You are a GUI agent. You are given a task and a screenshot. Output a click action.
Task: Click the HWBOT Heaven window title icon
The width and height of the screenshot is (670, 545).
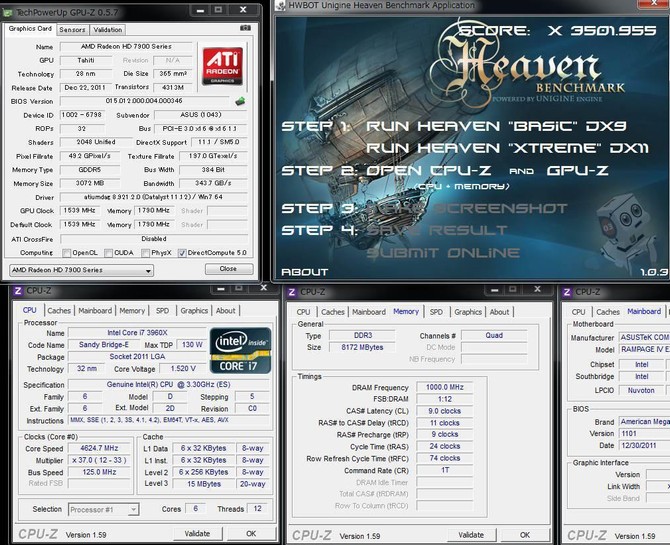[x=280, y=6]
